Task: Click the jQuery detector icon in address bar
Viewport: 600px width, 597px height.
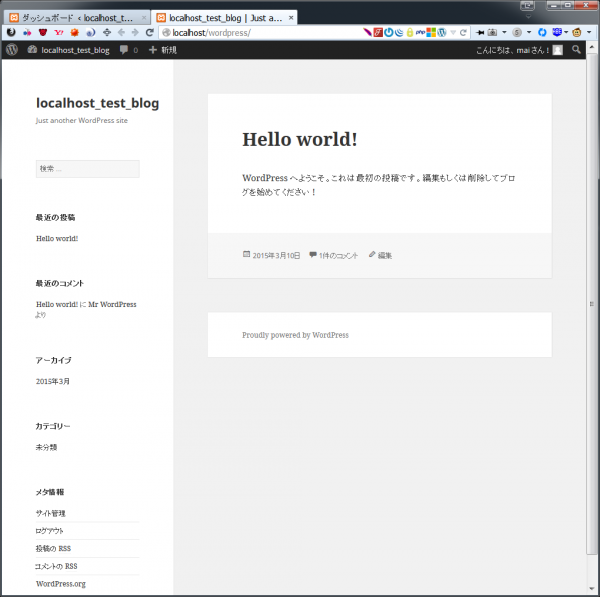Action: tap(399, 33)
